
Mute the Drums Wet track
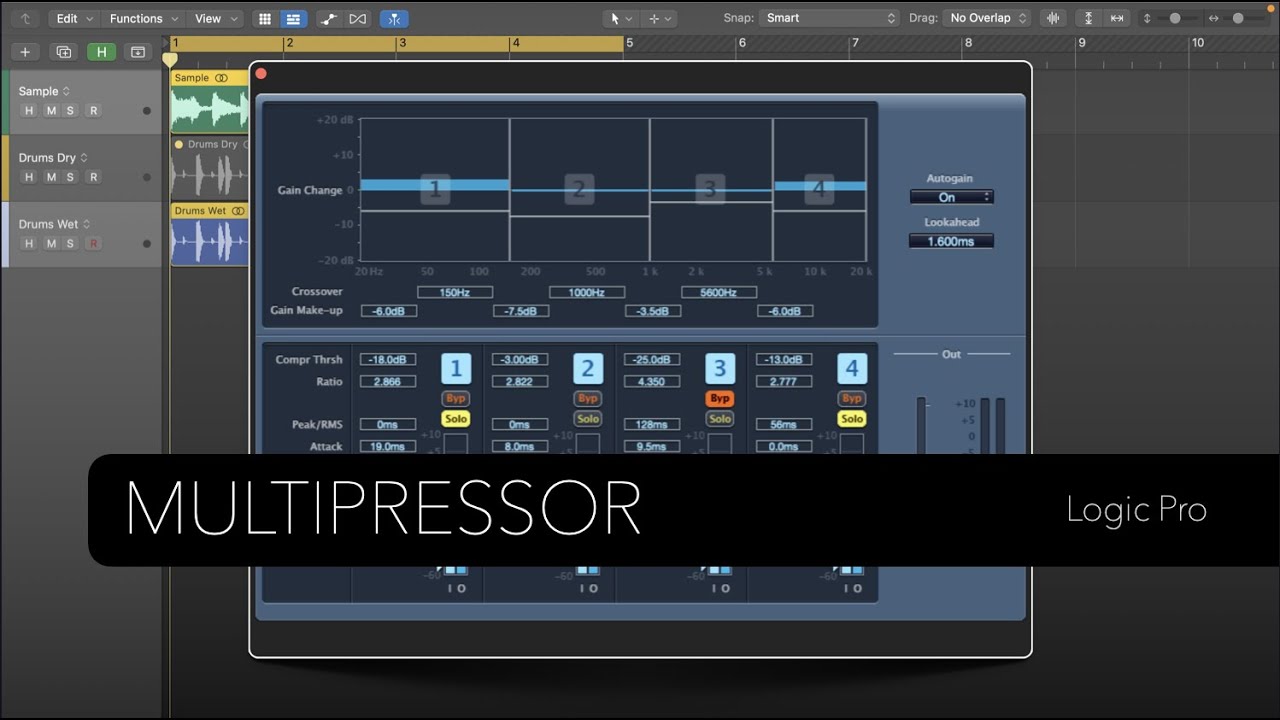click(x=50, y=243)
